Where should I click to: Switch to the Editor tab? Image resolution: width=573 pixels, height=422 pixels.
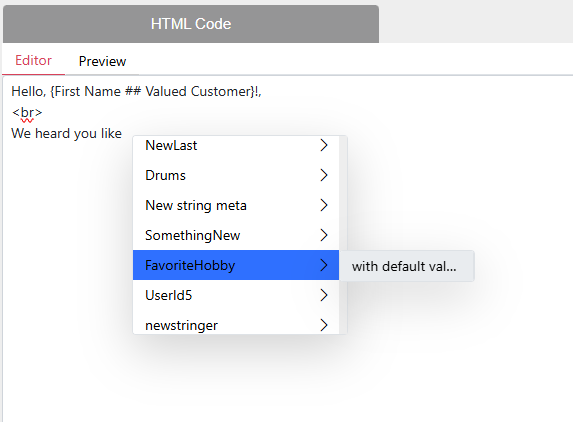33,61
